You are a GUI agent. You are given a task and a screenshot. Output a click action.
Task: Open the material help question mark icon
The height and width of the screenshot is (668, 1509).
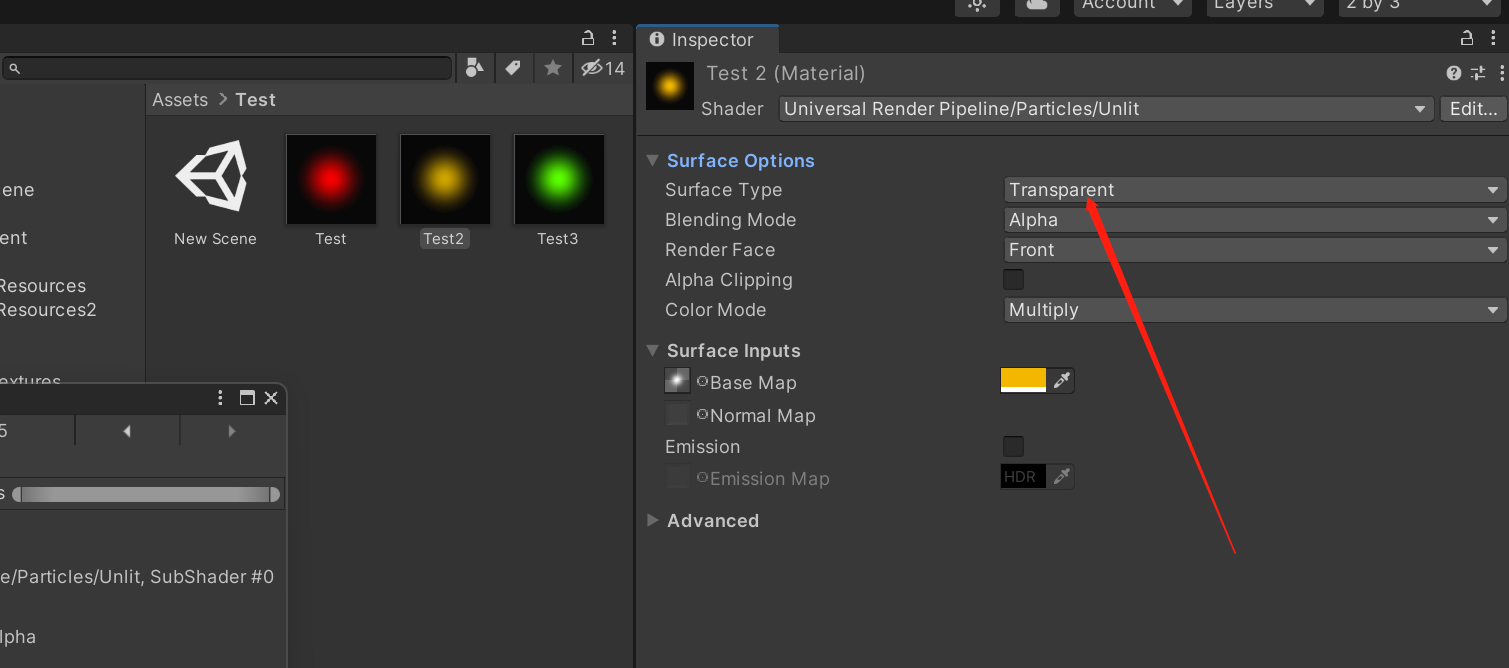coord(1454,73)
